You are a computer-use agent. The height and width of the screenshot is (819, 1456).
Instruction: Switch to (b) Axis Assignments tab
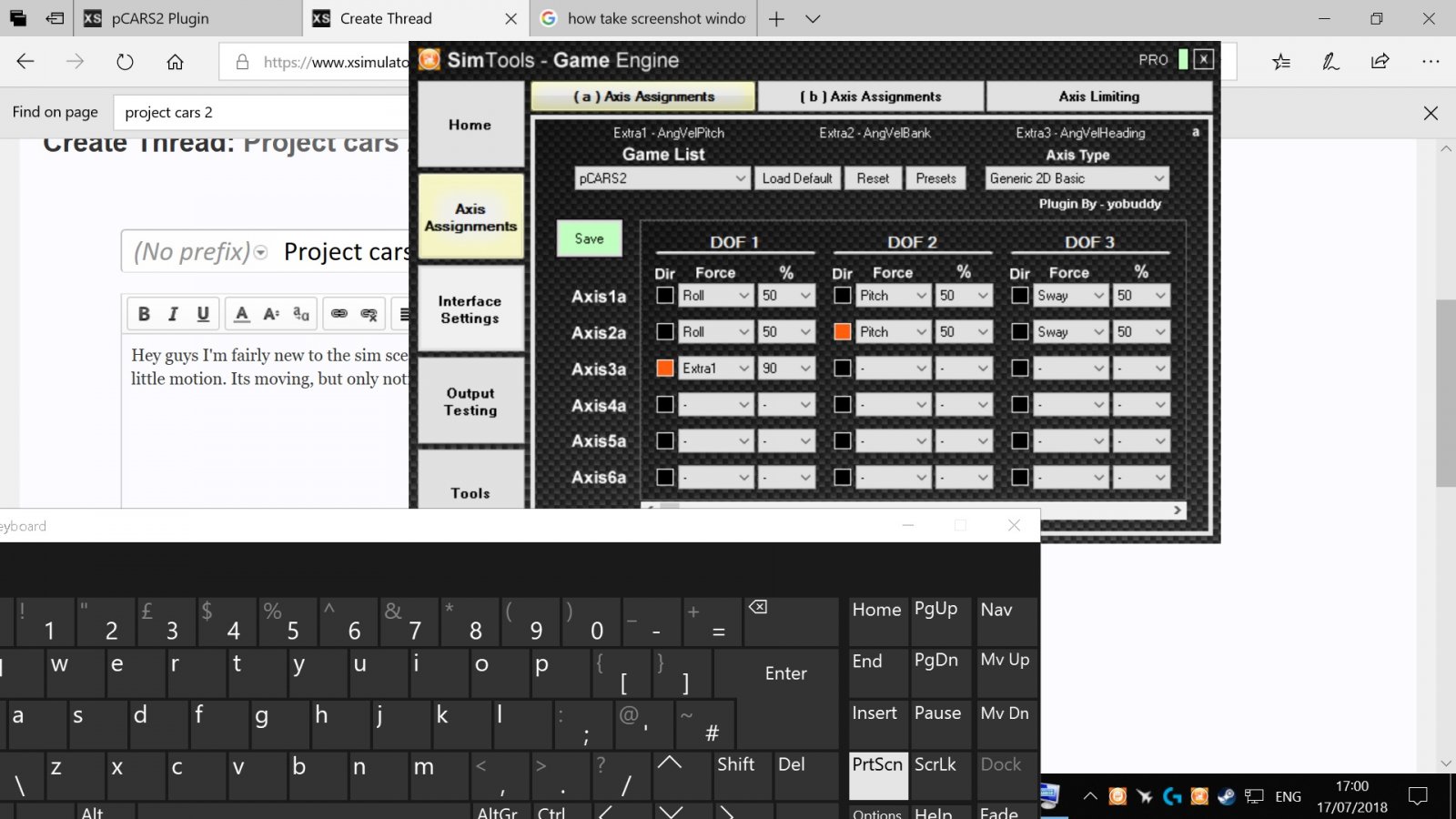click(x=871, y=96)
